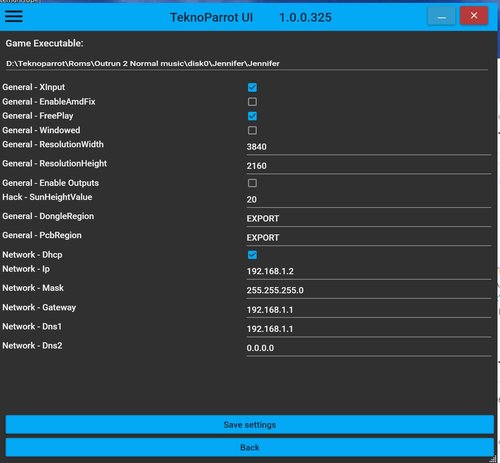Open the DongleRegion EXPORT dropdown

(x=369, y=219)
